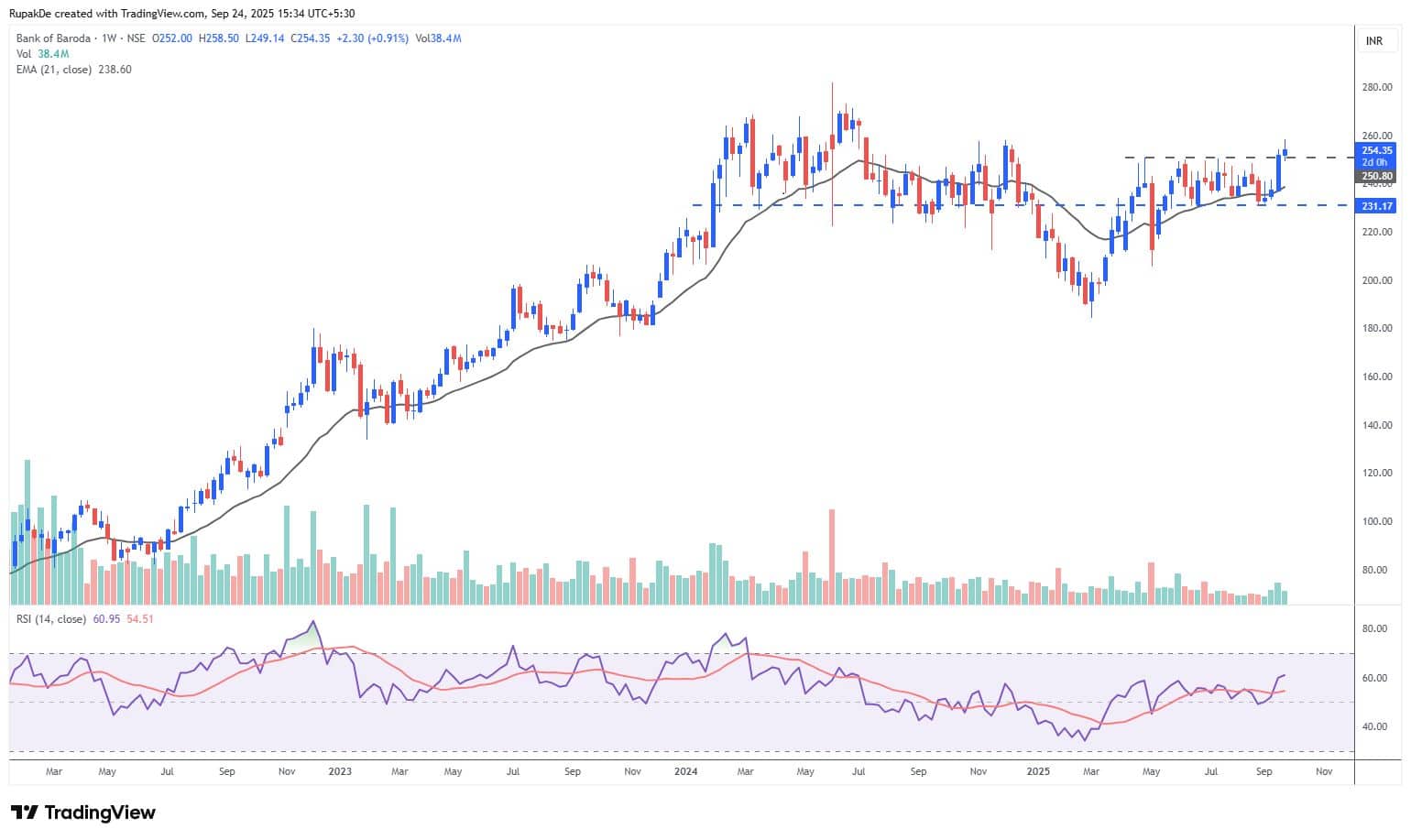This screenshot has width=1411, height=840.
Task: Click the 280.00 level on price scale
Action: (x=1377, y=88)
